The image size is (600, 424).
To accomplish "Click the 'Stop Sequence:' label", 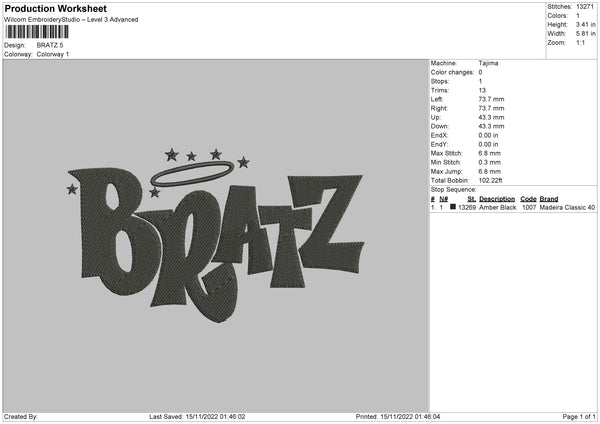I will coord(453,190).
